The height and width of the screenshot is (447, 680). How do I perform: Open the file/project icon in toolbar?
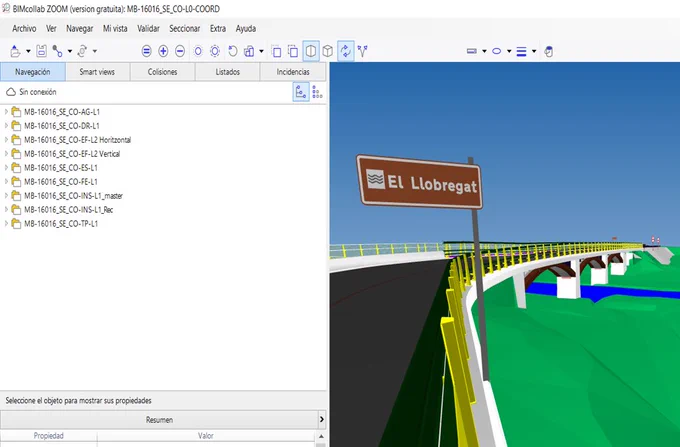point(15,51)
